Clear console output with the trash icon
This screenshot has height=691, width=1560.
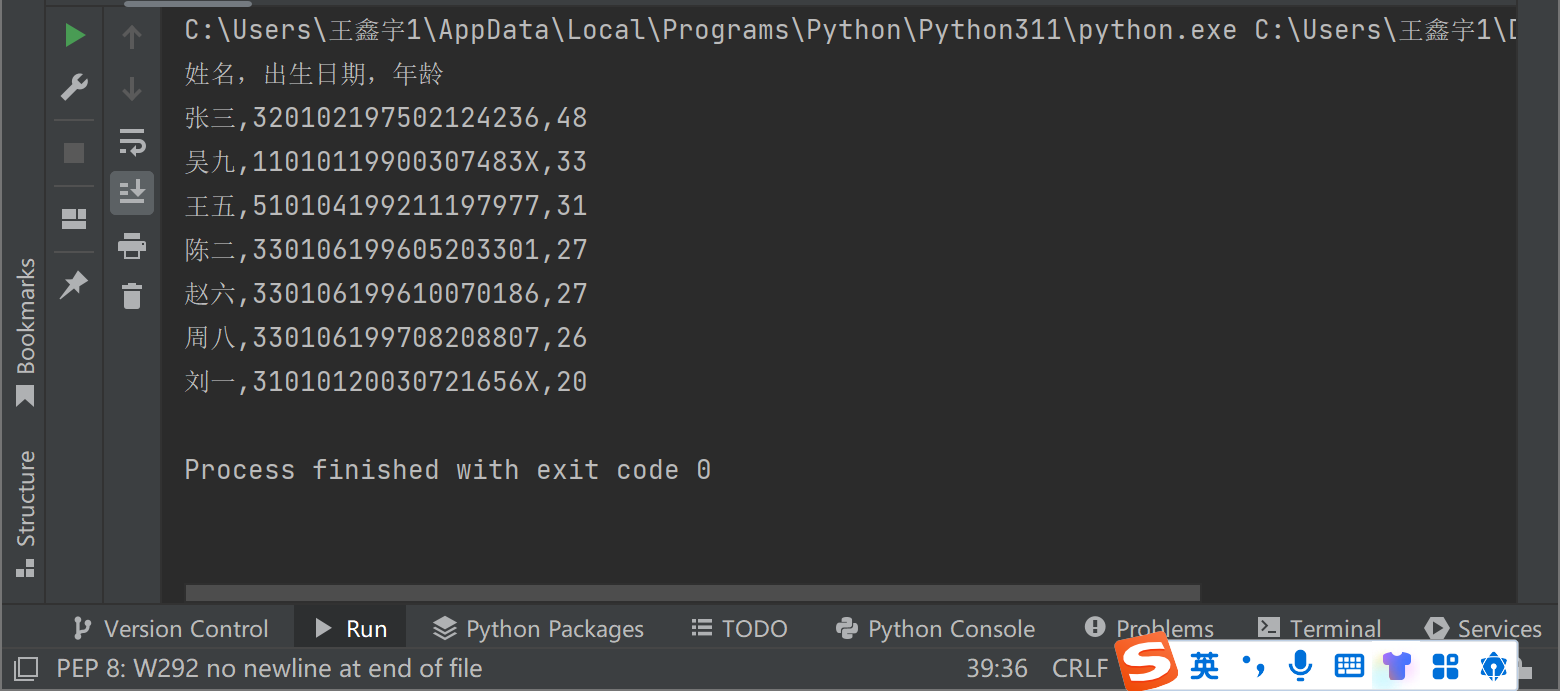(132, 296)
